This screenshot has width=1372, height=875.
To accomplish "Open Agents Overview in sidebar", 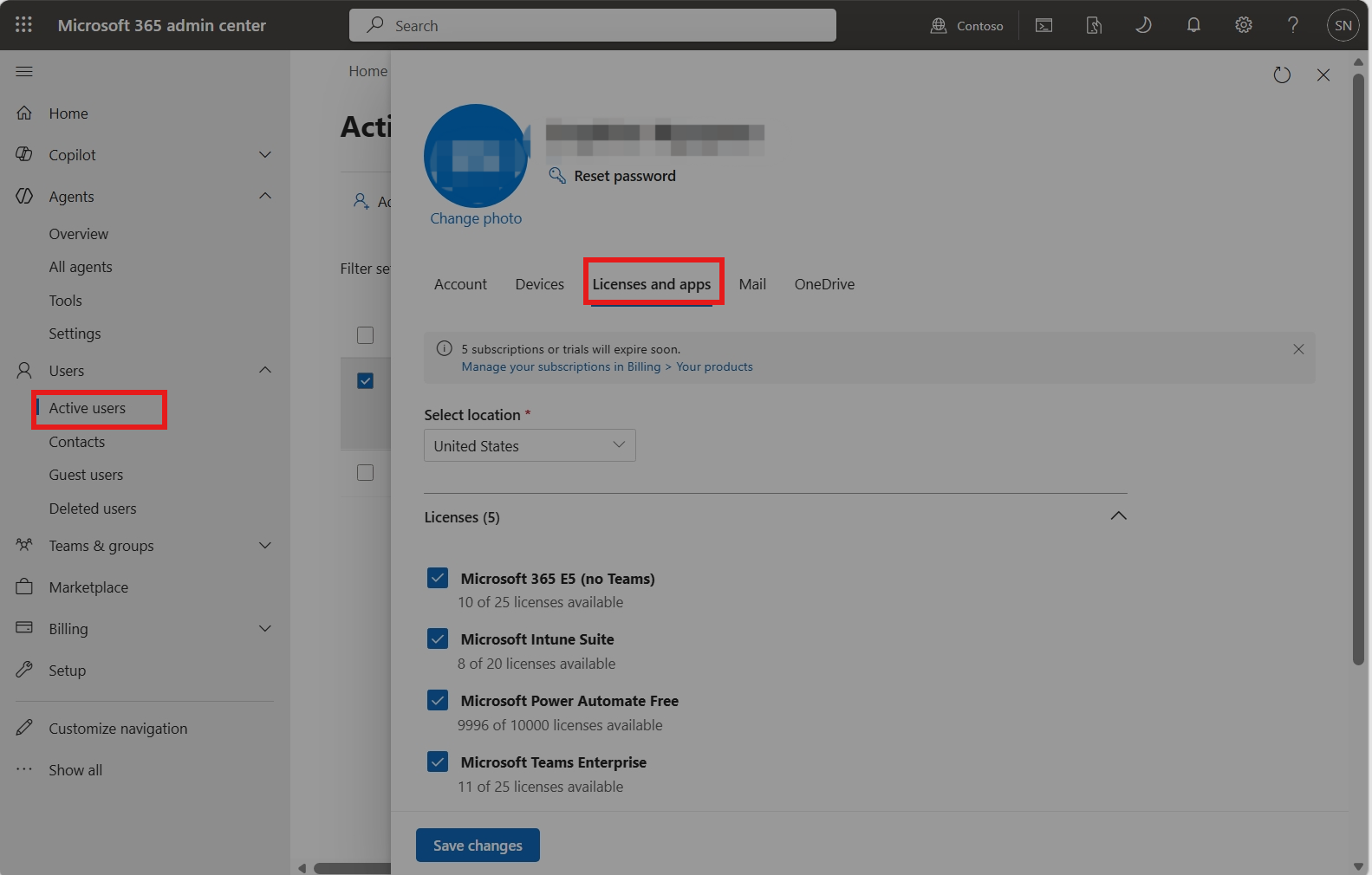I will click(79, 234).
